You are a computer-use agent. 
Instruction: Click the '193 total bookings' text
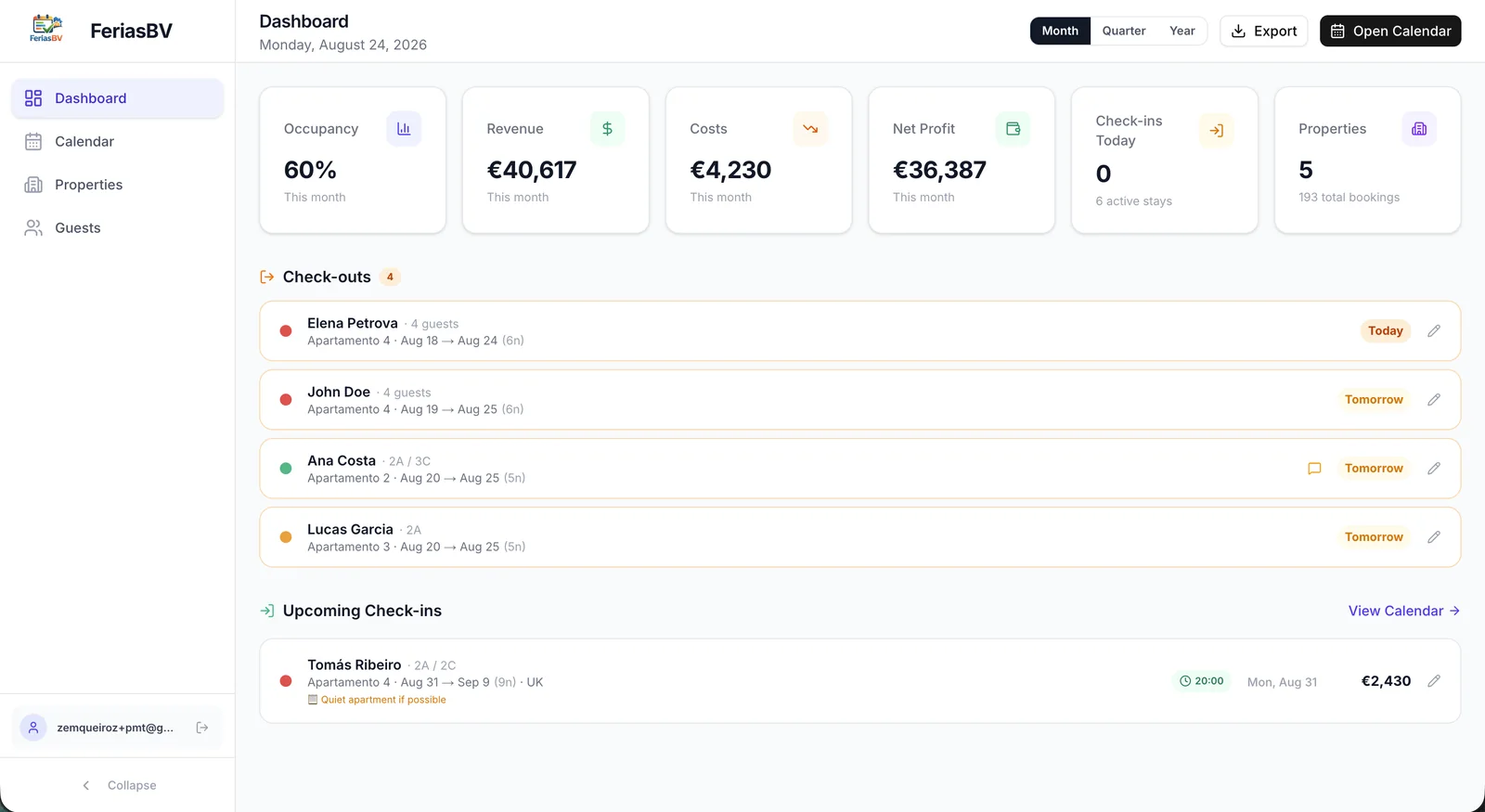(1349, 198)
